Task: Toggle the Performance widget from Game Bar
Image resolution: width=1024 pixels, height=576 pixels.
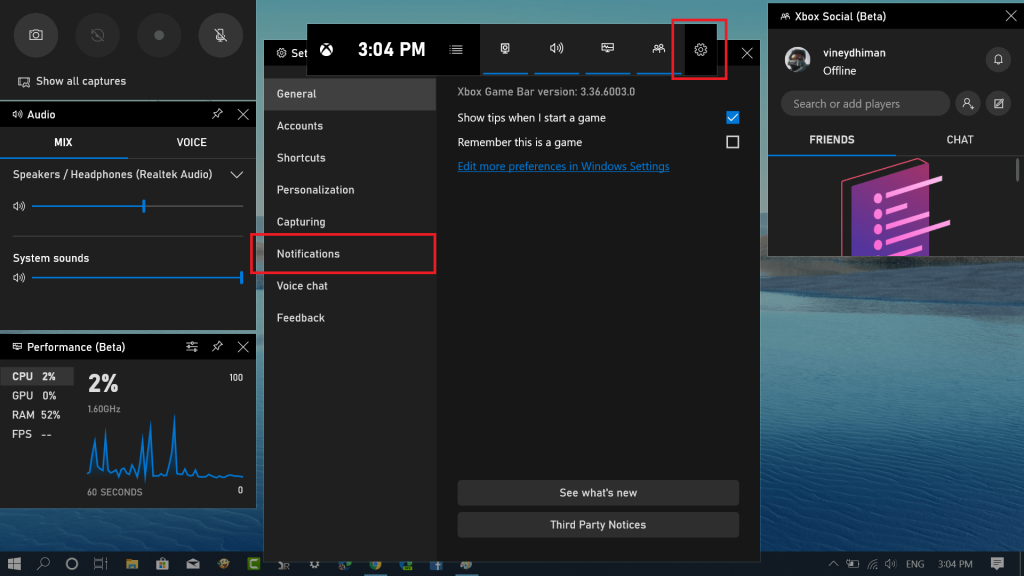Action: (607, 49)
